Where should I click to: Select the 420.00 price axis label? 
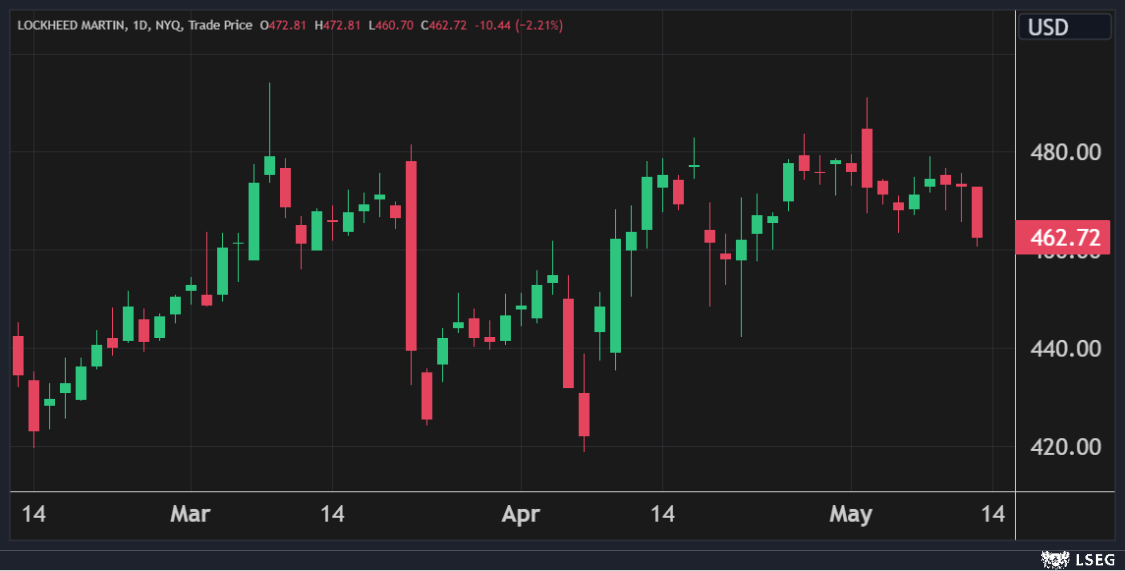tap(1066, 446)
